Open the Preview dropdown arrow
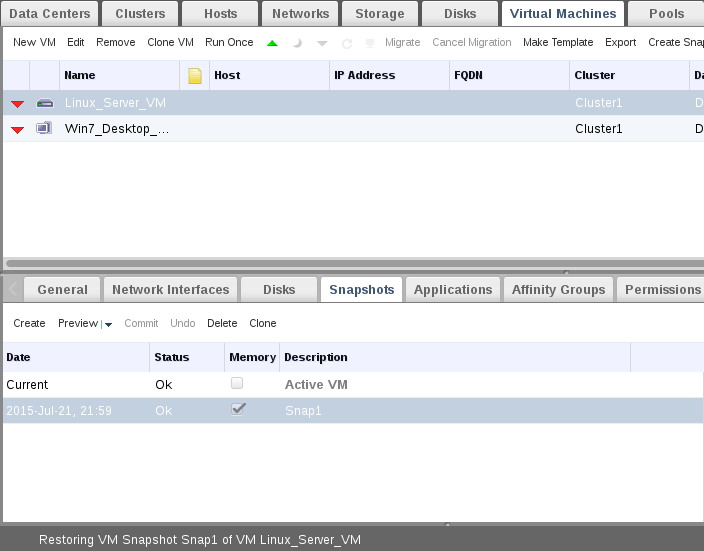This screenshot has height=551, width=704. tap(108, 324)
